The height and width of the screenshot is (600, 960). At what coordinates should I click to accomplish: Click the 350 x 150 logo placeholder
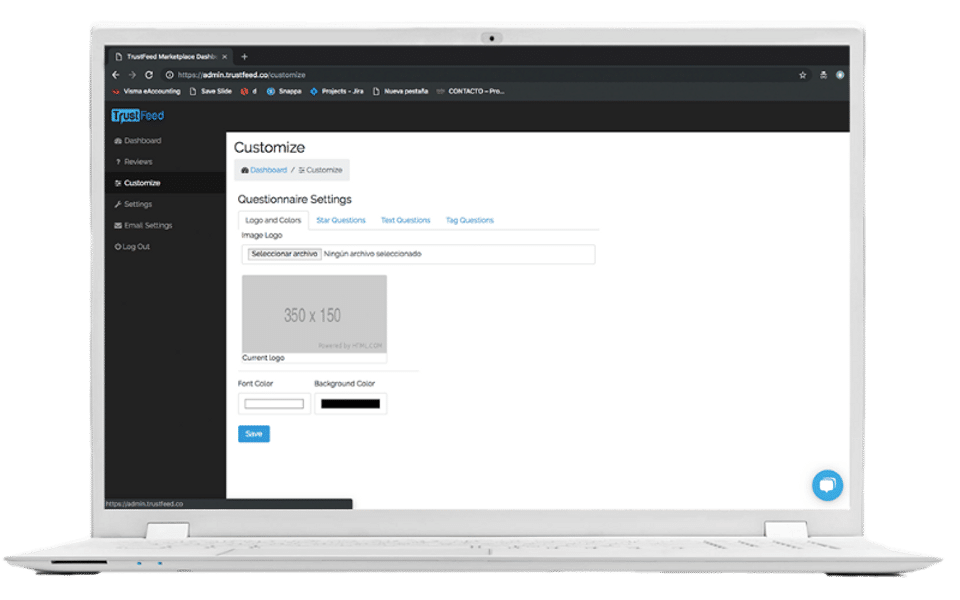click(x=314, y=314)
